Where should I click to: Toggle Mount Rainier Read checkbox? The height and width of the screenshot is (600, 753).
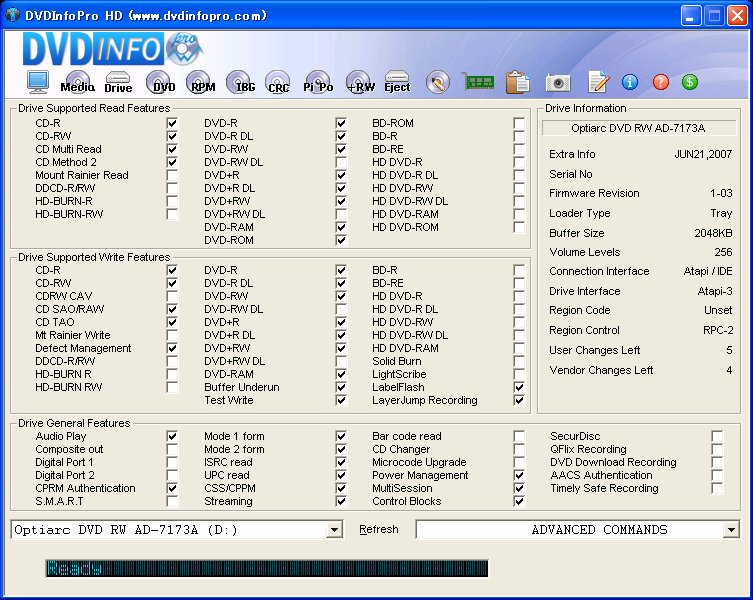(172, 175)
